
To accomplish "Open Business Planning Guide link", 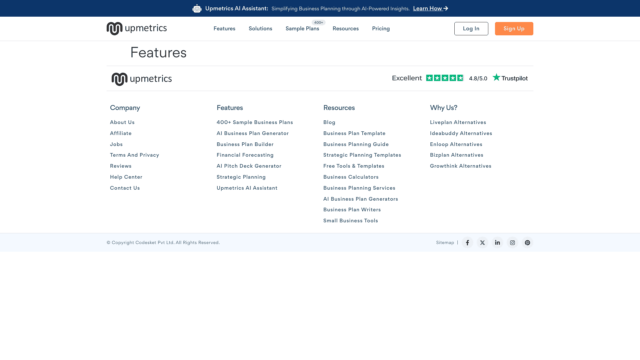I will click(x=356, y=144).
